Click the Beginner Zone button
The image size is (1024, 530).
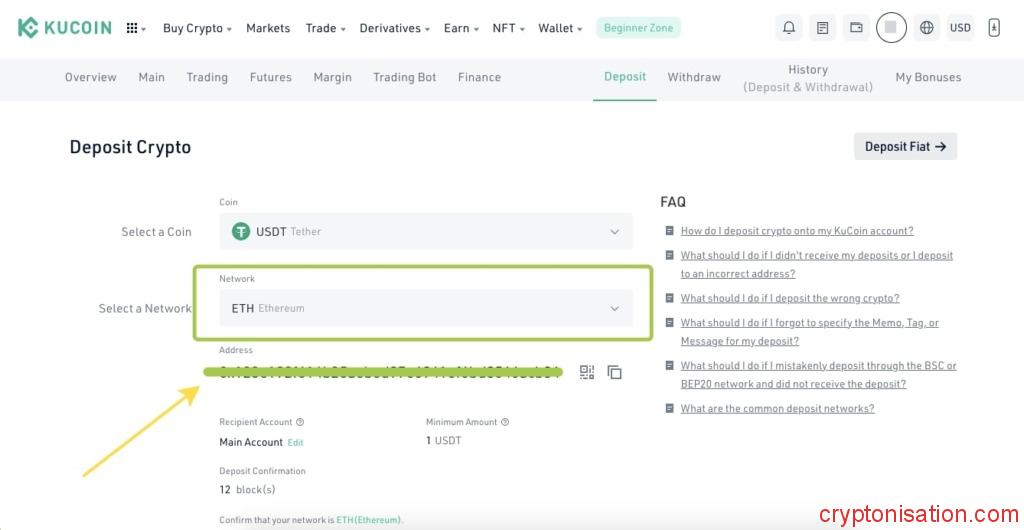click(x=638, y=28)
